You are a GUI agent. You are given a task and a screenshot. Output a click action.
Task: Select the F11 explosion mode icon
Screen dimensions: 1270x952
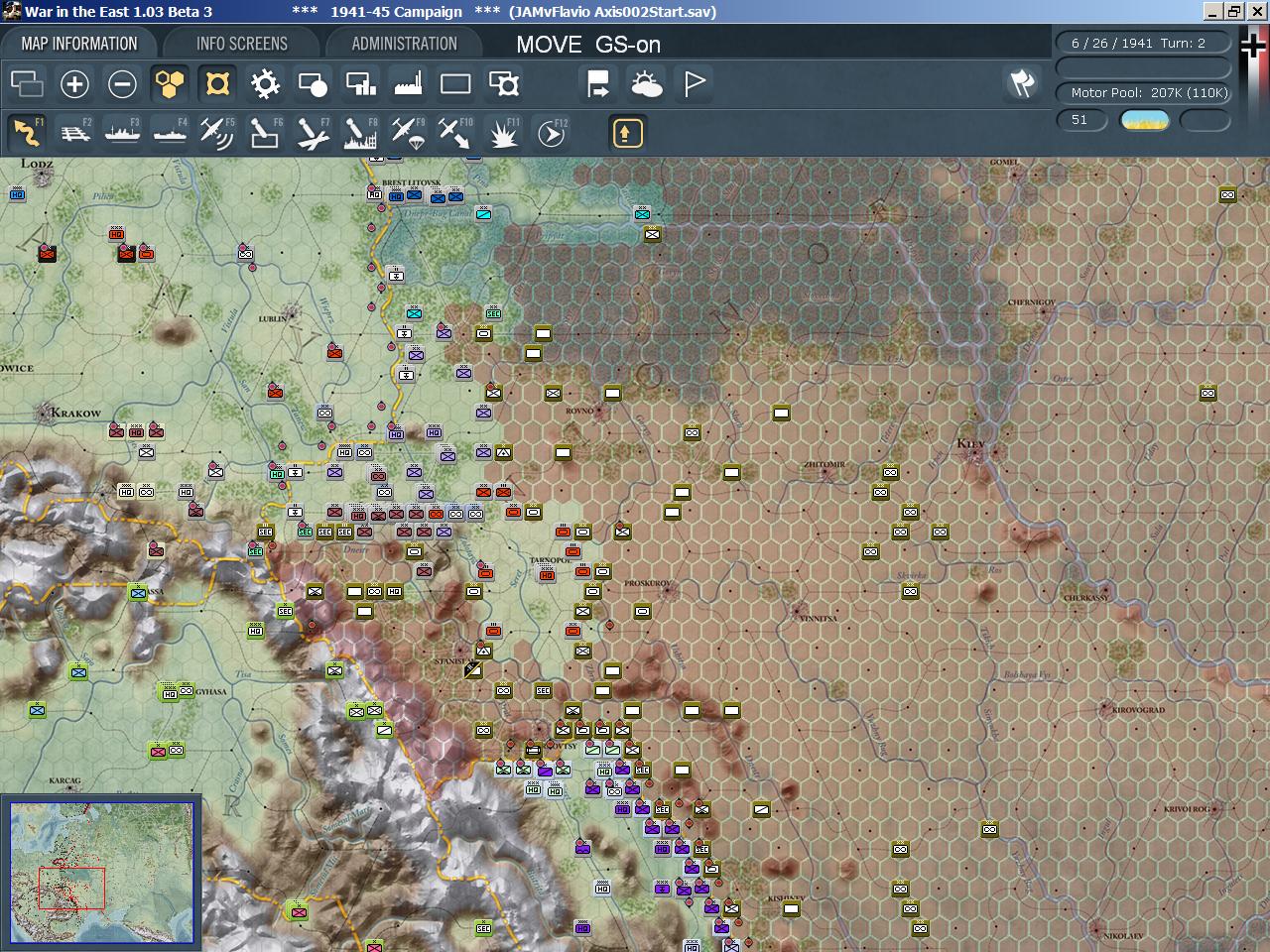(x=503, y=133)
